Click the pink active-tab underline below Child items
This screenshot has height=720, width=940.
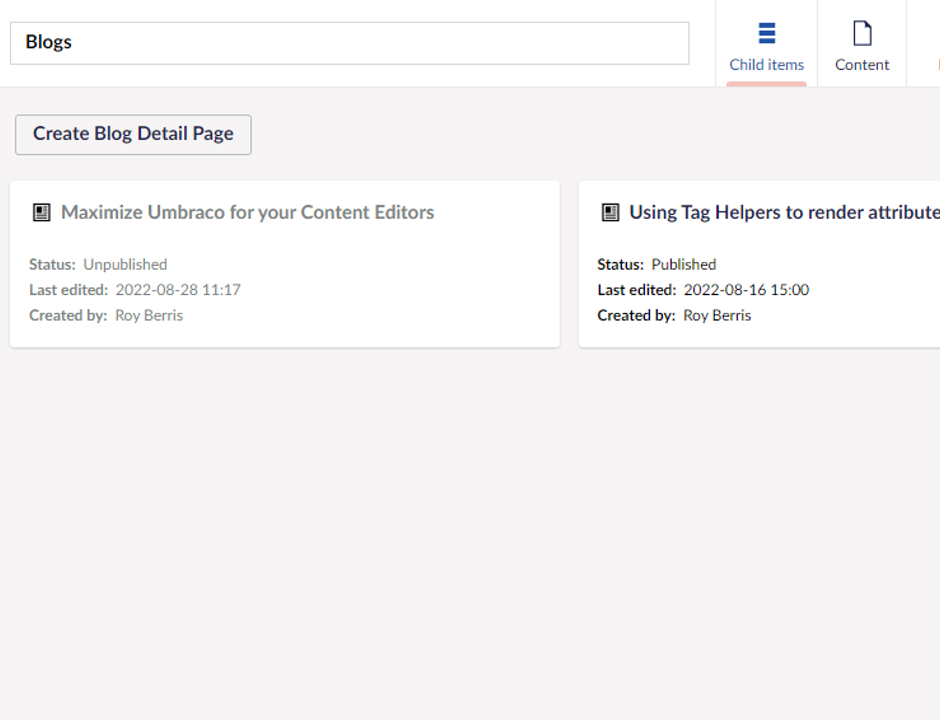[766, 84]
